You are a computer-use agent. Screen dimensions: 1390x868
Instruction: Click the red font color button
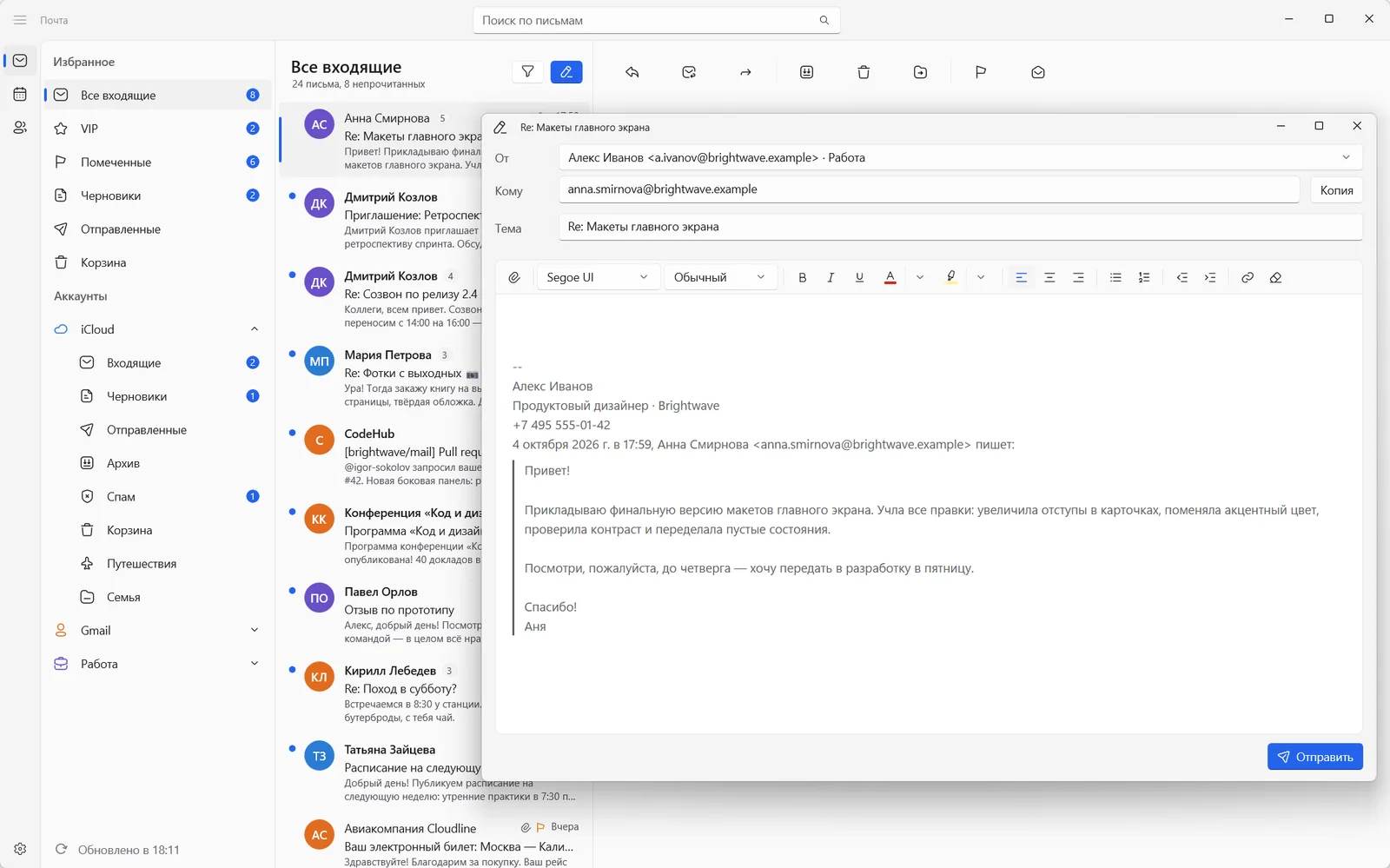[x=890, y=277]
